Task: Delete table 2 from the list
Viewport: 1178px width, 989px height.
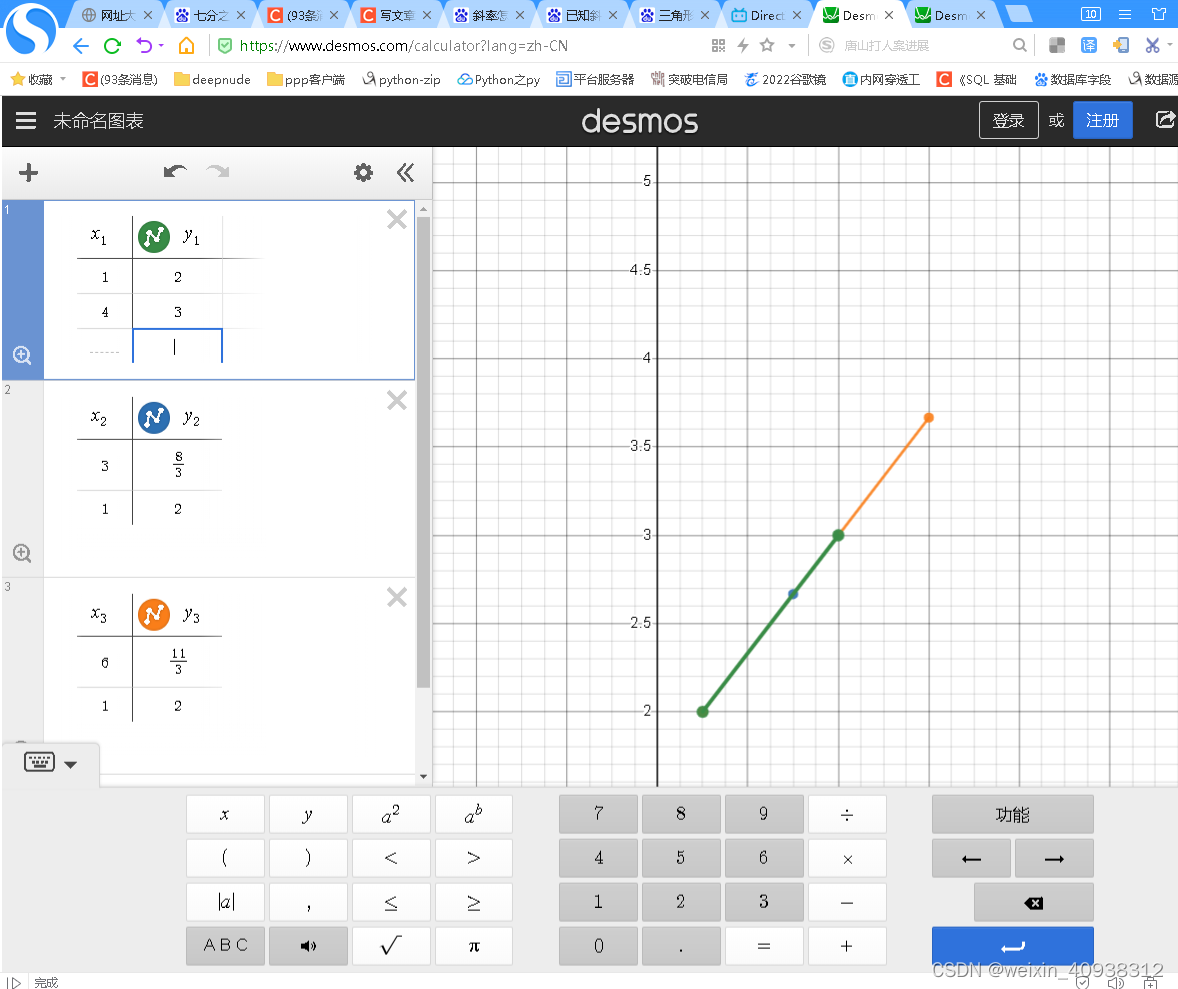Action: coord(397,400)
